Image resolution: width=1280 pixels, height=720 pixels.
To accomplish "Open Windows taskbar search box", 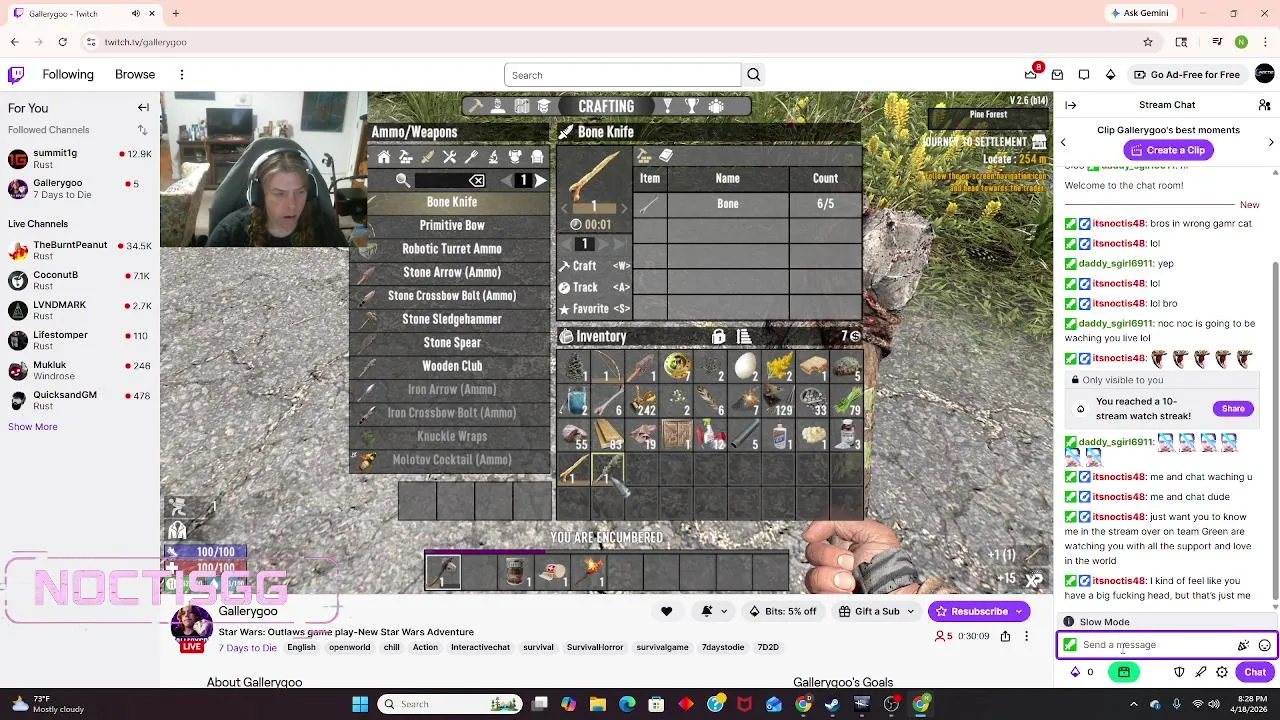I will 450,704.
